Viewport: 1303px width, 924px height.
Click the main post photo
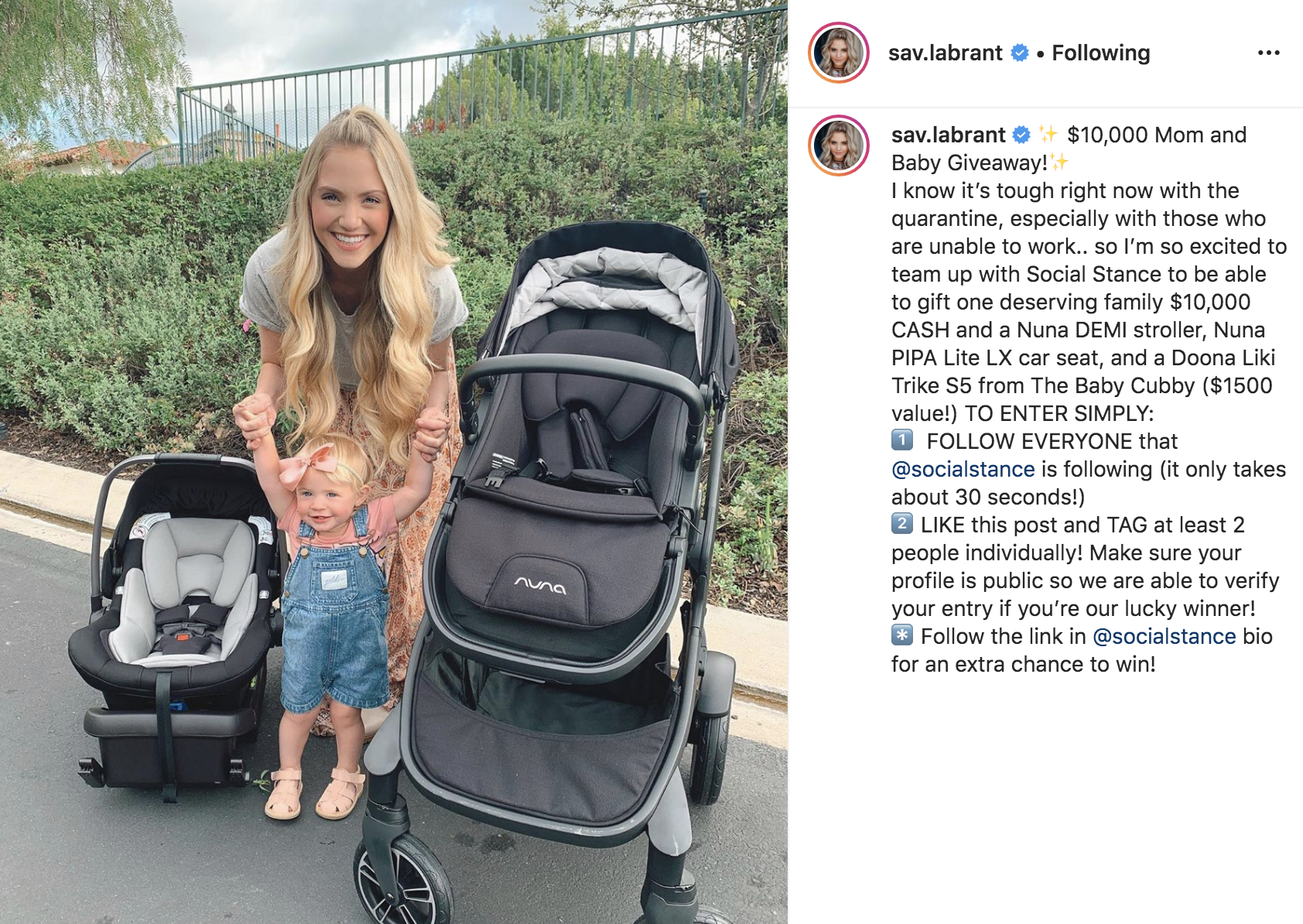(394, 462)
